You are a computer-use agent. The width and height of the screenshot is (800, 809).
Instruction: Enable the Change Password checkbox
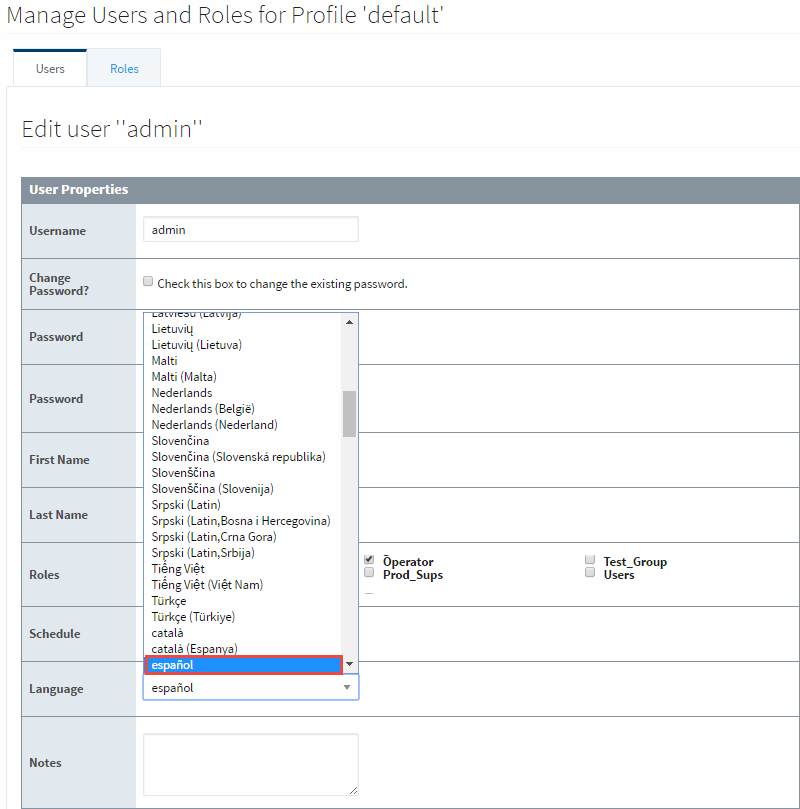point(148,281)
